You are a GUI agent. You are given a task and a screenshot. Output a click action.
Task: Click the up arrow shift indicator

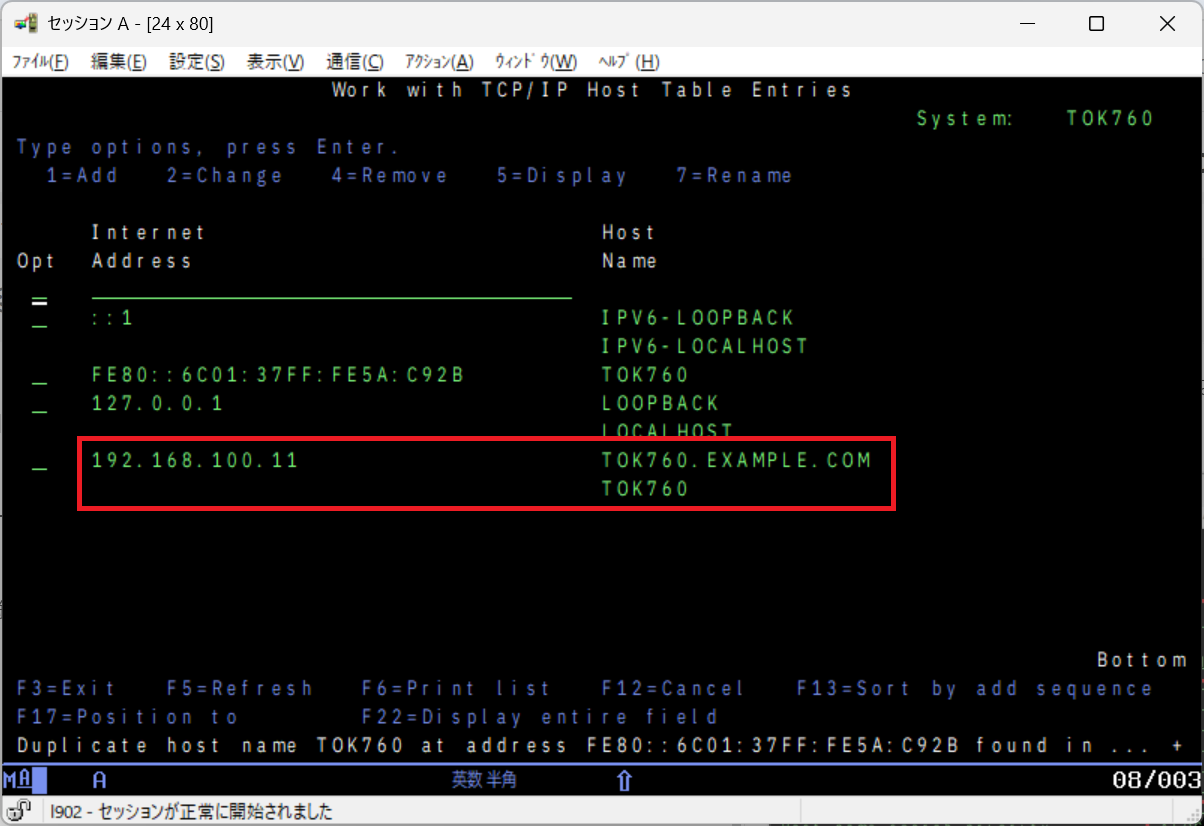tap(624, 779)
